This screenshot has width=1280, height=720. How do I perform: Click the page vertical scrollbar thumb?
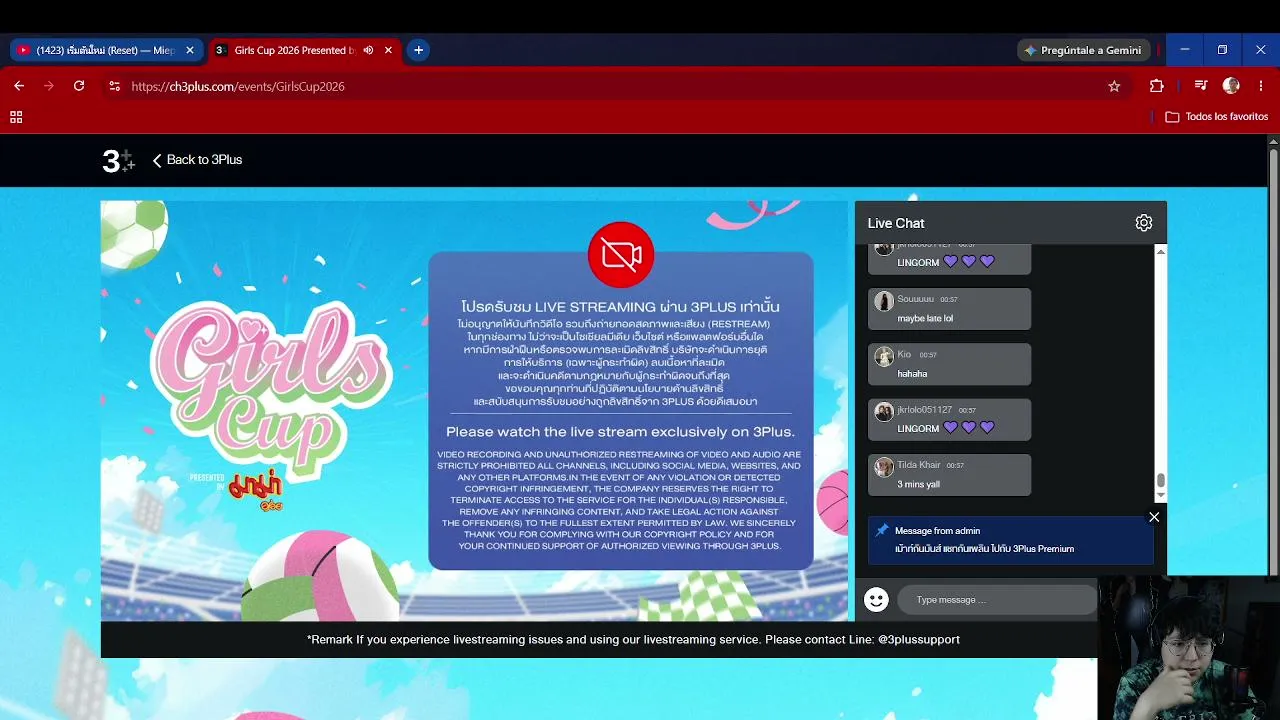1273,360
